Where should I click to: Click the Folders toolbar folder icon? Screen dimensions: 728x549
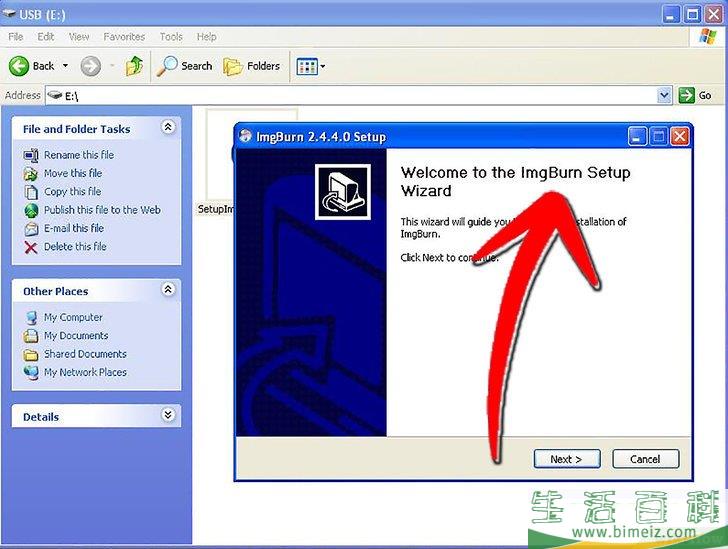point(233,66)
